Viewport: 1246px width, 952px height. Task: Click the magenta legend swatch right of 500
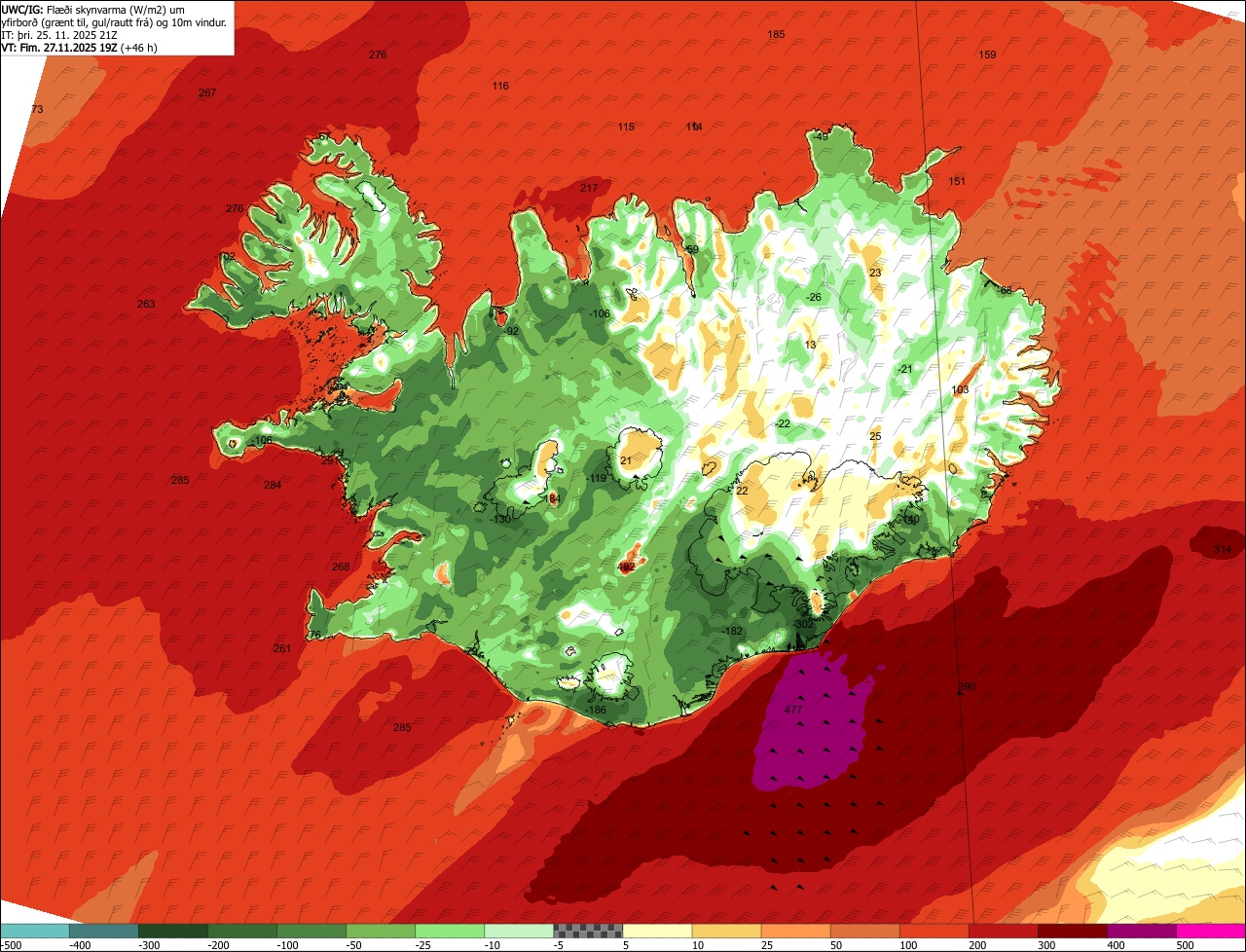click(x=1211, y=931)
